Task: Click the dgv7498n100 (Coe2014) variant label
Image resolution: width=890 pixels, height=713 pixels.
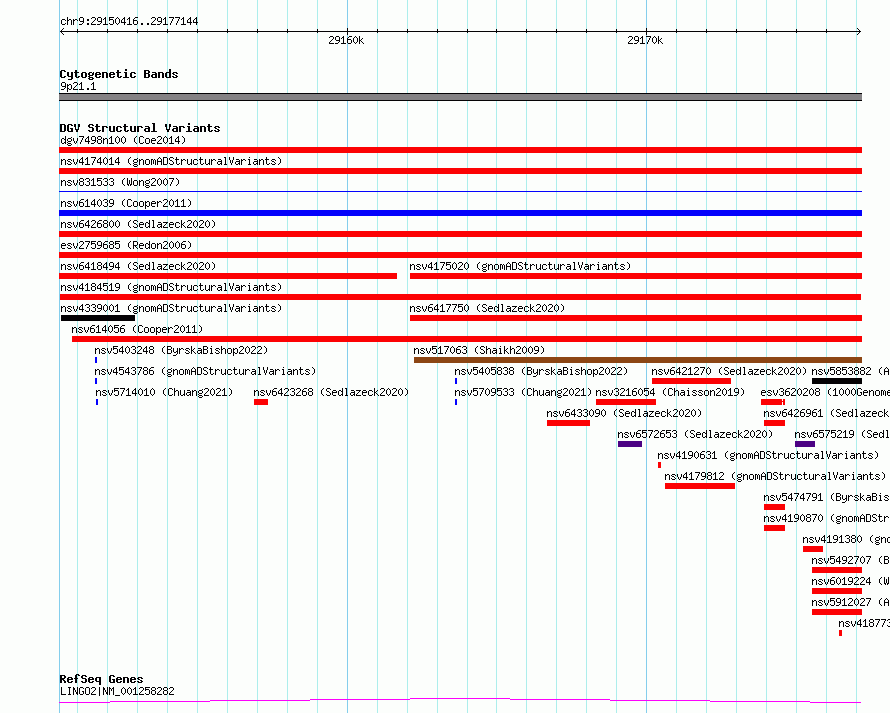Action: 123,140
